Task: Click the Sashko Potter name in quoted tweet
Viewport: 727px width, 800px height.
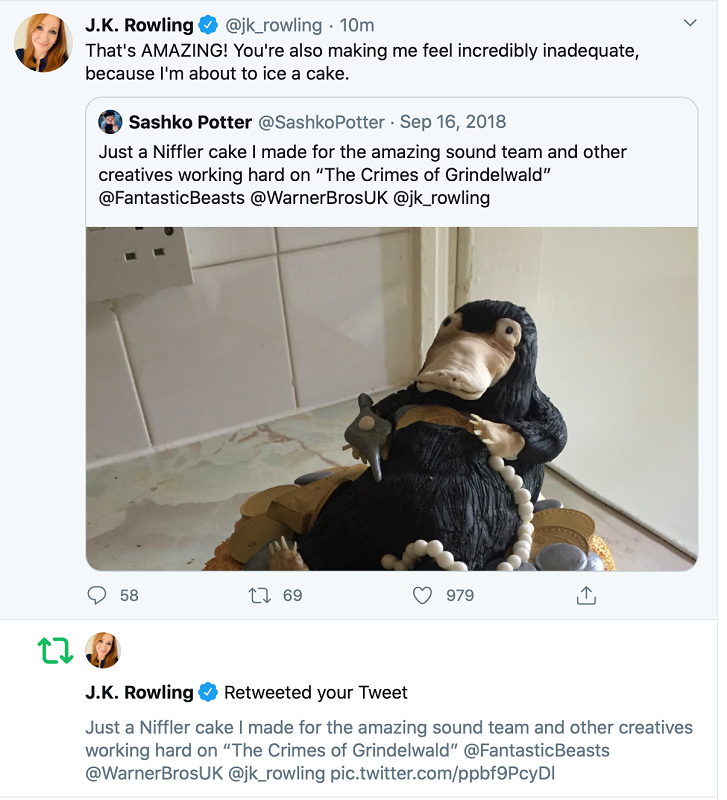Action: pos(190,122)
